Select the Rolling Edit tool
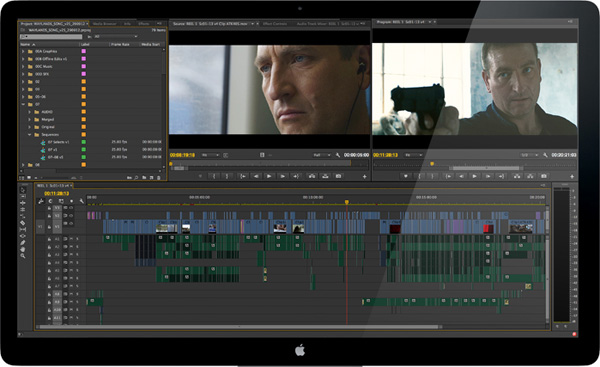600x367 pixels. click(23, 209)
